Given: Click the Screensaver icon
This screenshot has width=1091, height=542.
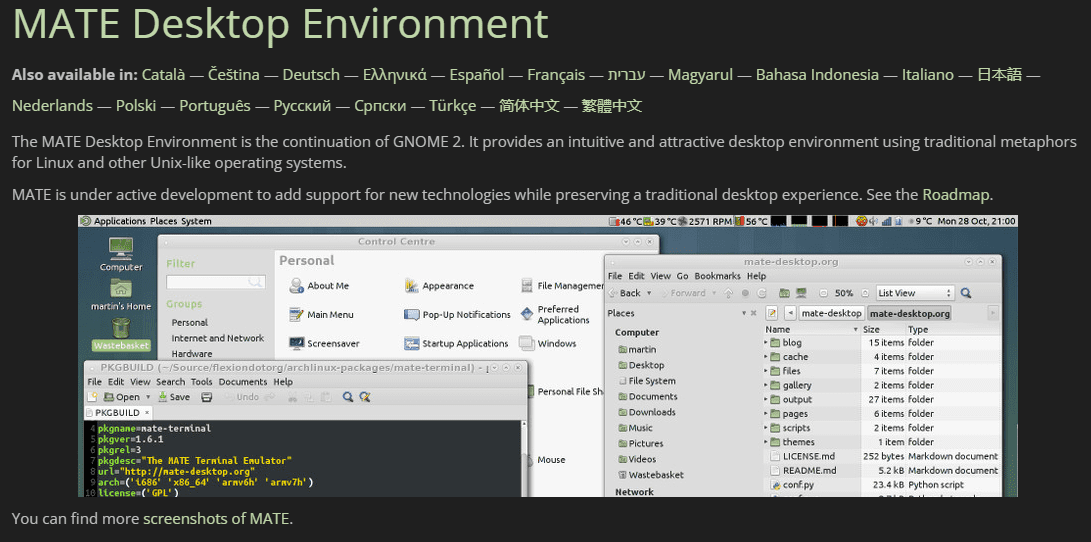Looking at the screenshot, I should (x=296, y=343).
